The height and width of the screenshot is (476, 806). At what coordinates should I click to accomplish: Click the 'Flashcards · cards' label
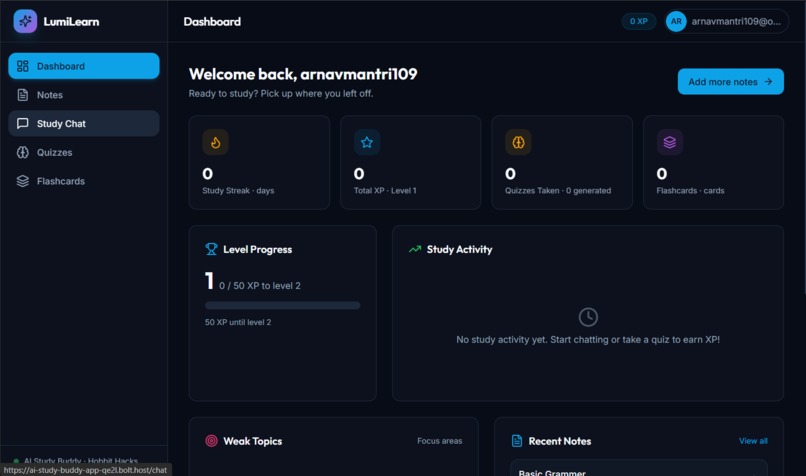coord(690,191)
